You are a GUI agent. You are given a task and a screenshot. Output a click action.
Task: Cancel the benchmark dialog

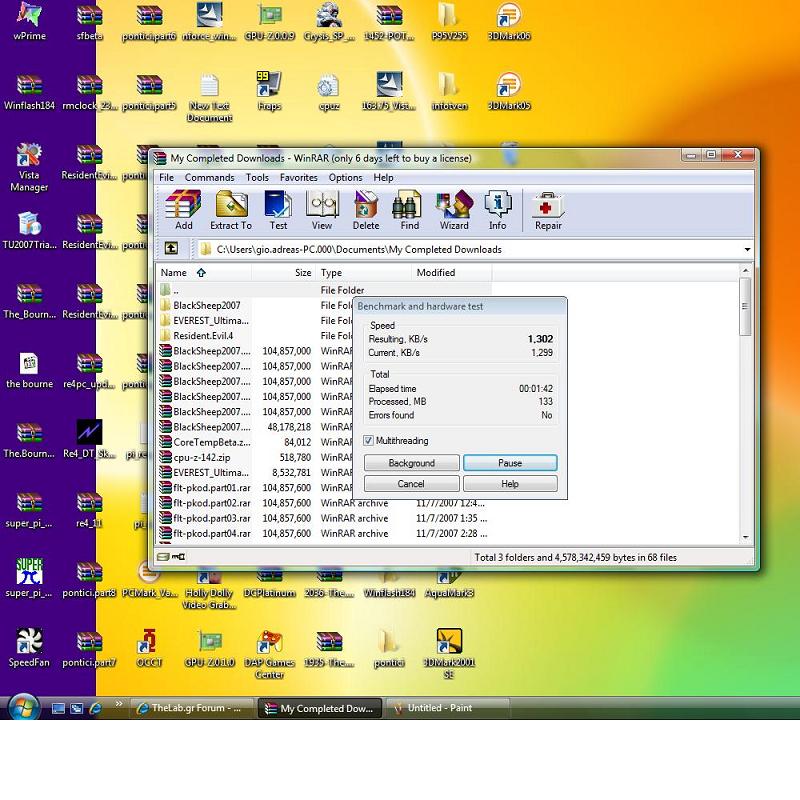(411, 483)
